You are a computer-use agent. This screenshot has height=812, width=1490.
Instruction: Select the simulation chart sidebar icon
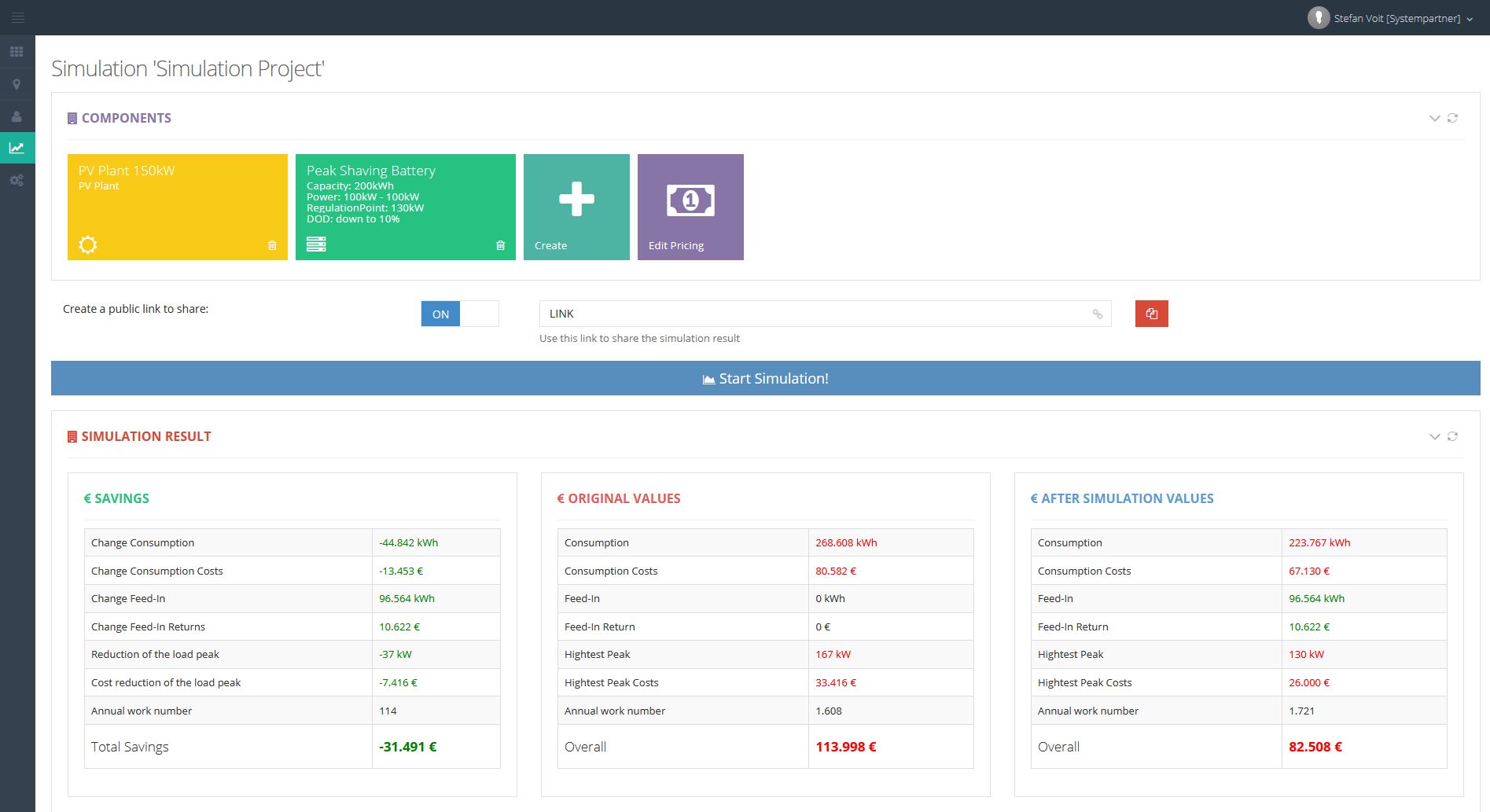[x=17, y=148]
